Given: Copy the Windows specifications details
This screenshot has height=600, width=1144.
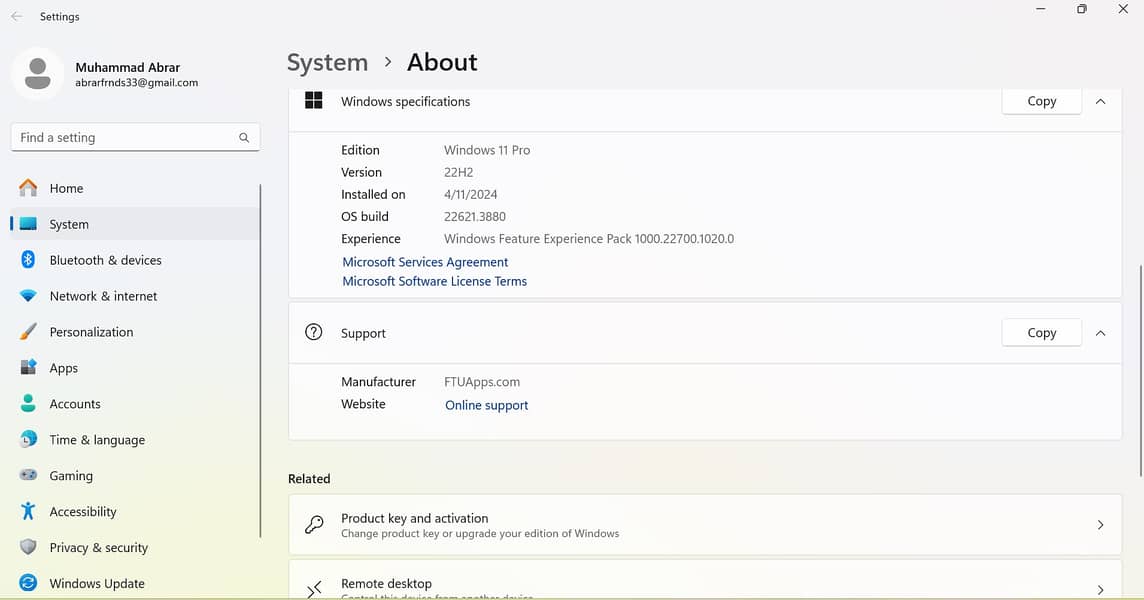Looking at the screenshot, I should pos(1041,101).
